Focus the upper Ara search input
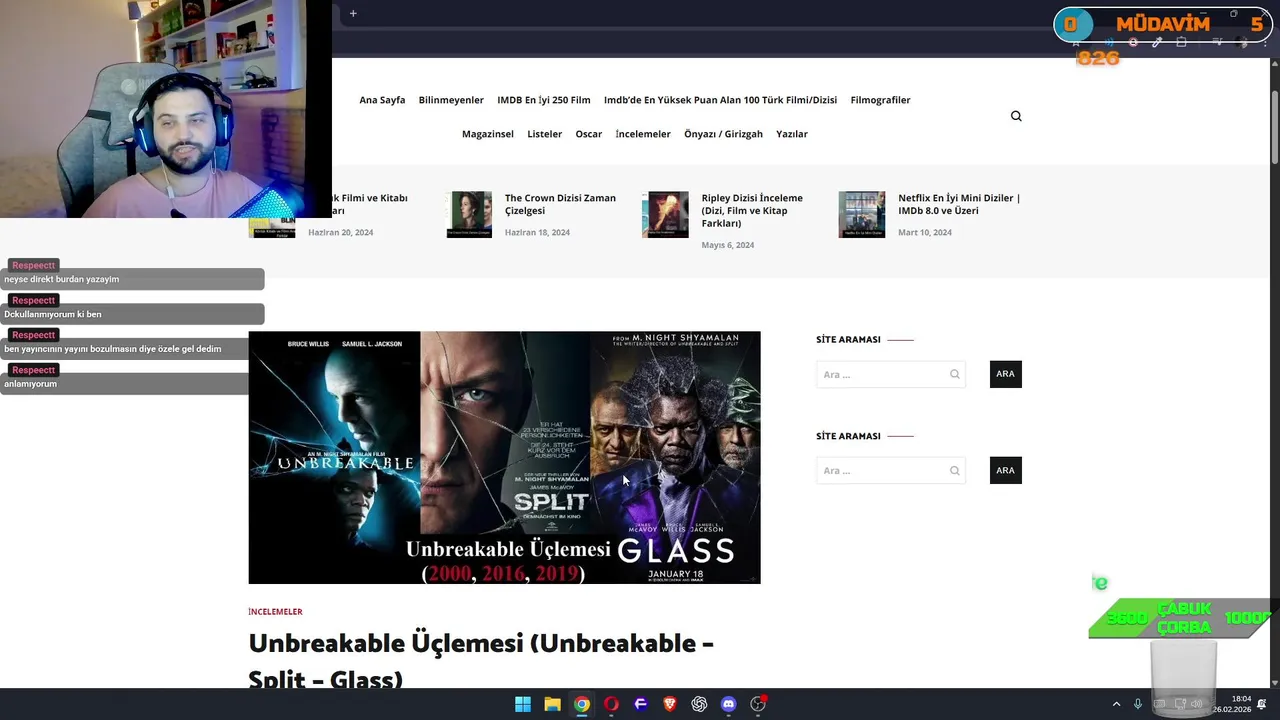Screen dimensions: 1280x720 click(x=890, y=374)
